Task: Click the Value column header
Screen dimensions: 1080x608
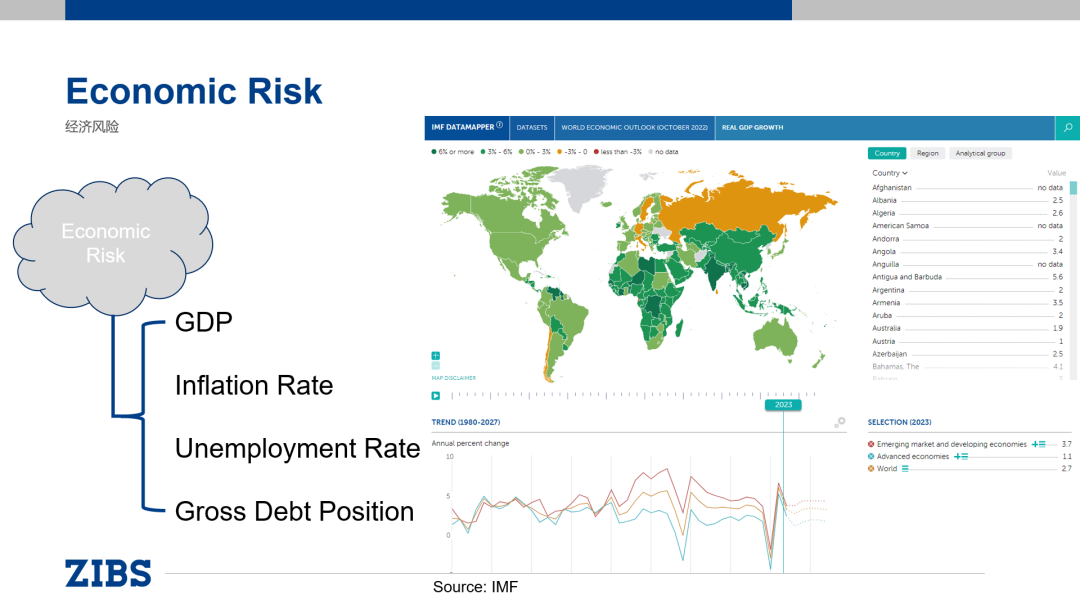Action: coord(1056,174)
